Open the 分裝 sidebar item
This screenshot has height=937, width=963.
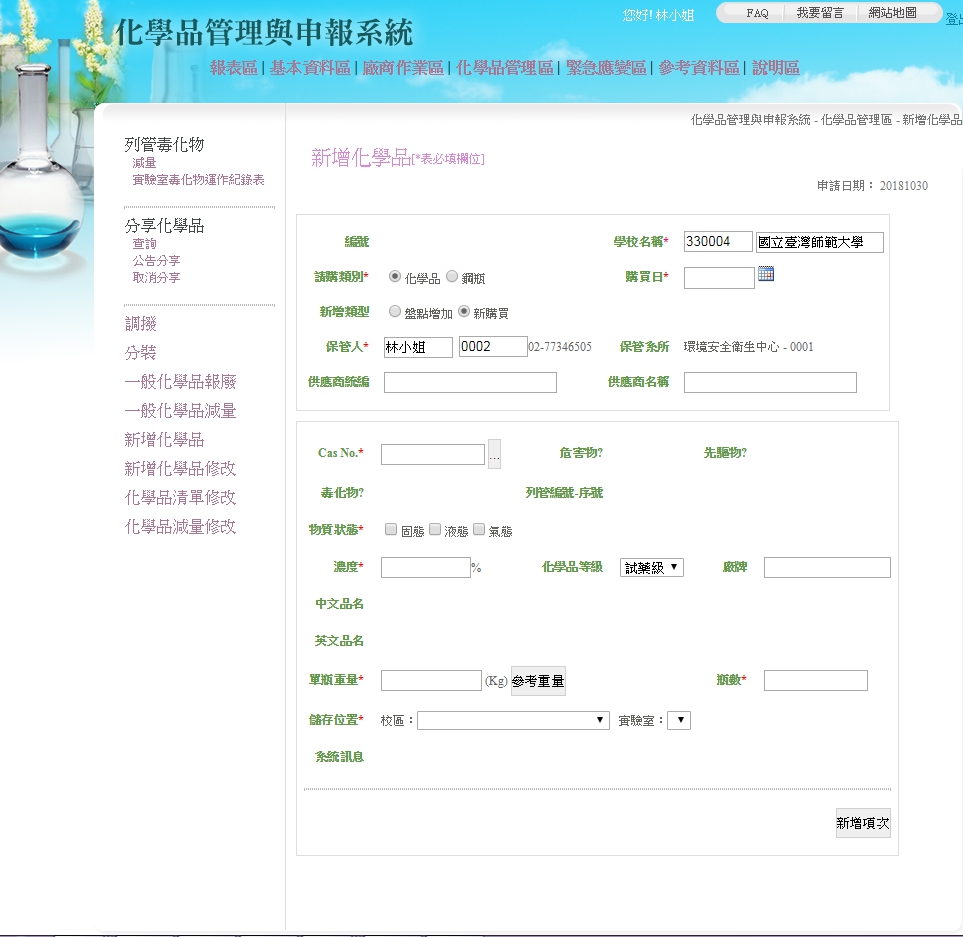pyautogui.click(x=141, y=352)
